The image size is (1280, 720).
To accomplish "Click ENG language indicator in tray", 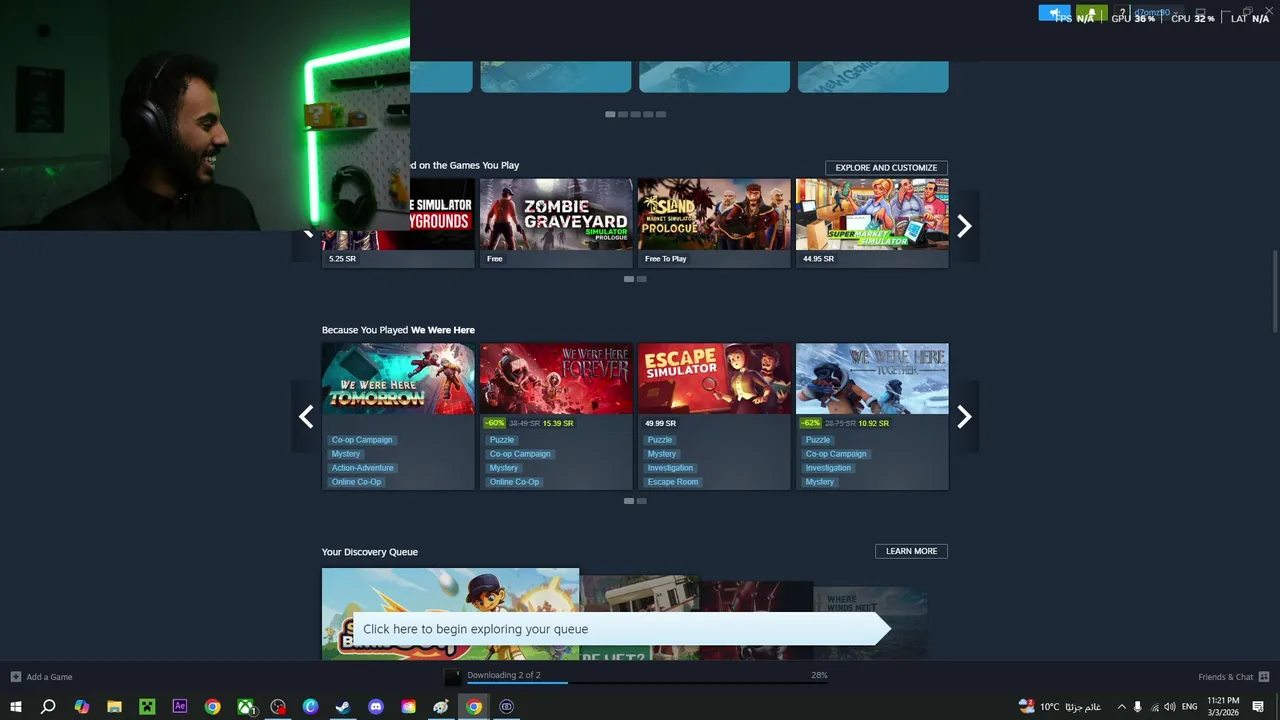I will point(1190,706).
